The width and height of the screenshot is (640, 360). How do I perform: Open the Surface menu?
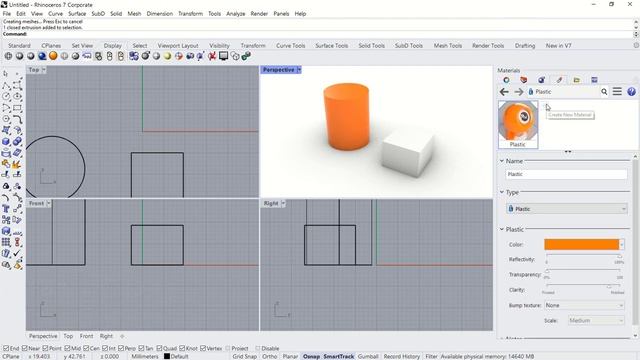point(77,13)
